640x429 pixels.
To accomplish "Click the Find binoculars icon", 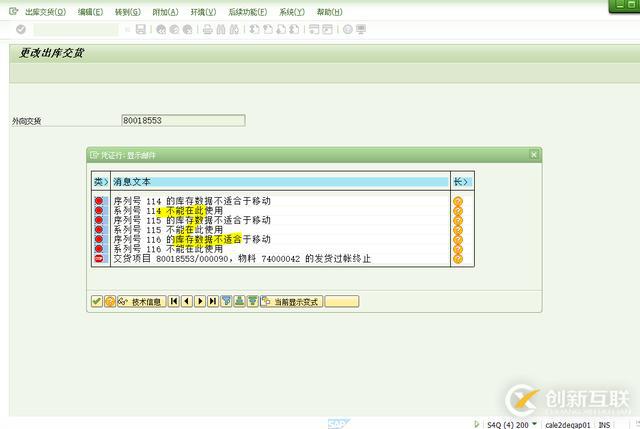I will (x=221, y=29).
